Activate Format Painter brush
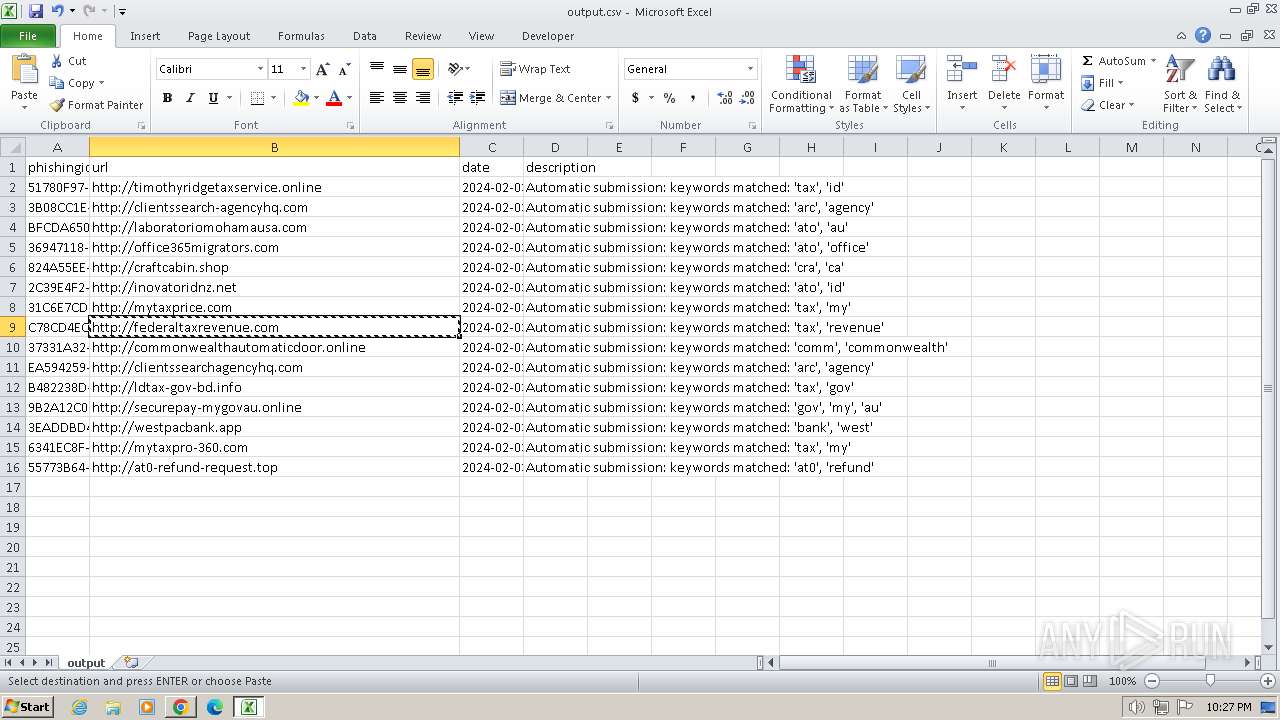Screen dimensions: 1280x720 click(96, 105)
